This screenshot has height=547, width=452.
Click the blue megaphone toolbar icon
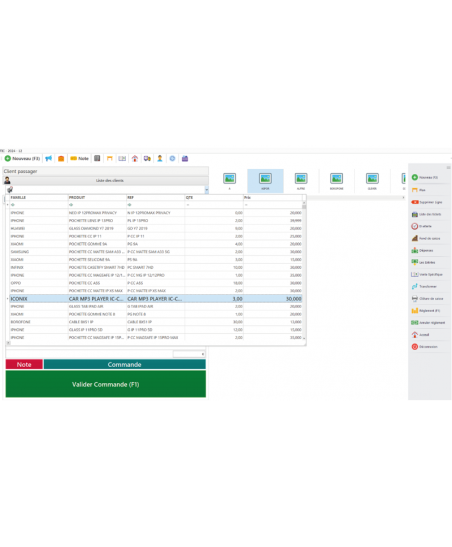click(48, 159)
